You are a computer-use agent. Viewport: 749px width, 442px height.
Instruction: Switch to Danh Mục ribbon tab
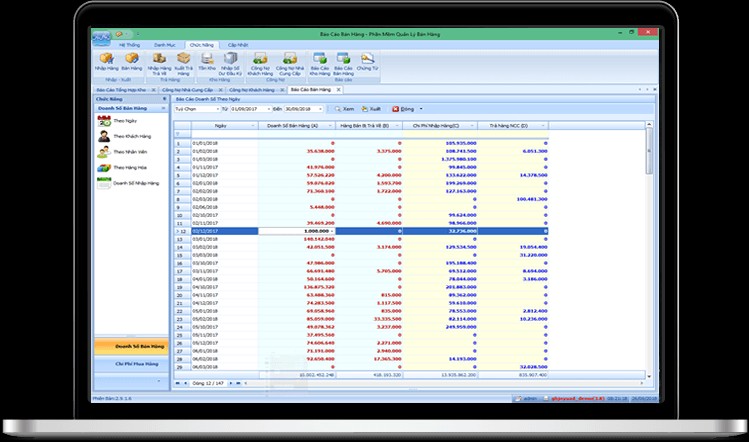pyautogui.click(x=164, y=45)
